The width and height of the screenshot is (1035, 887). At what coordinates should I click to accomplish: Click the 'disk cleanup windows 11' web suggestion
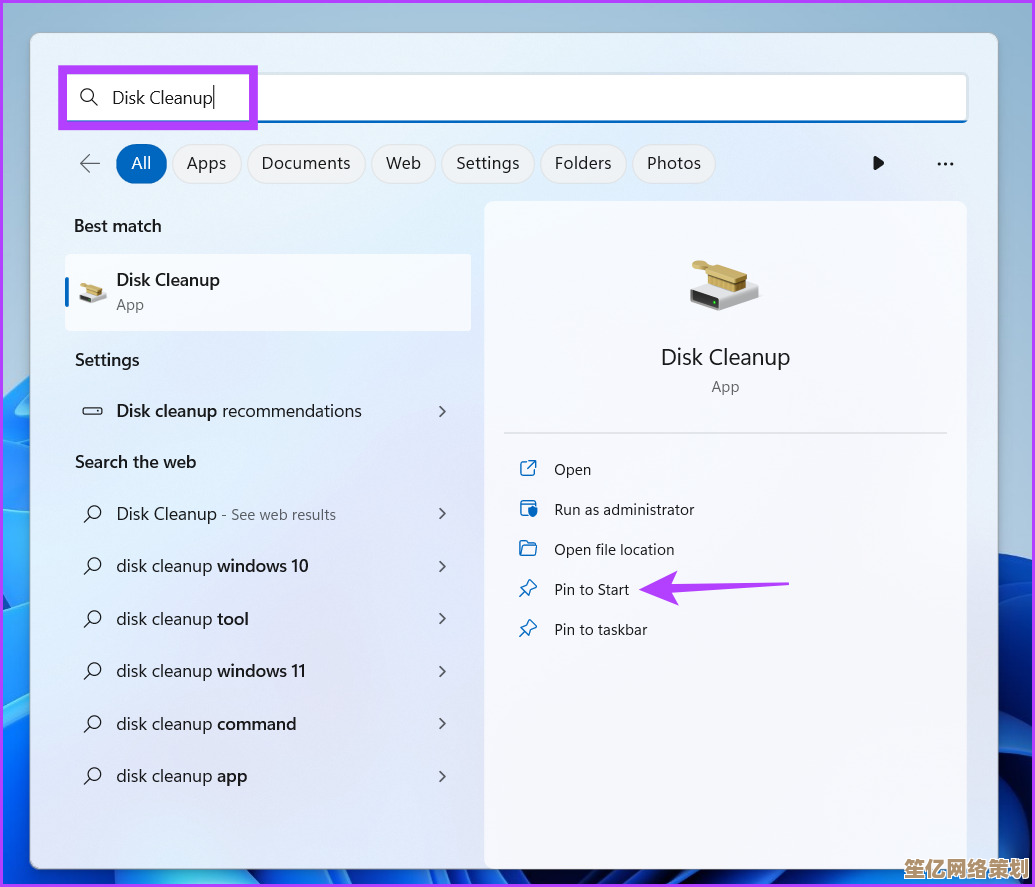point(211,671)
